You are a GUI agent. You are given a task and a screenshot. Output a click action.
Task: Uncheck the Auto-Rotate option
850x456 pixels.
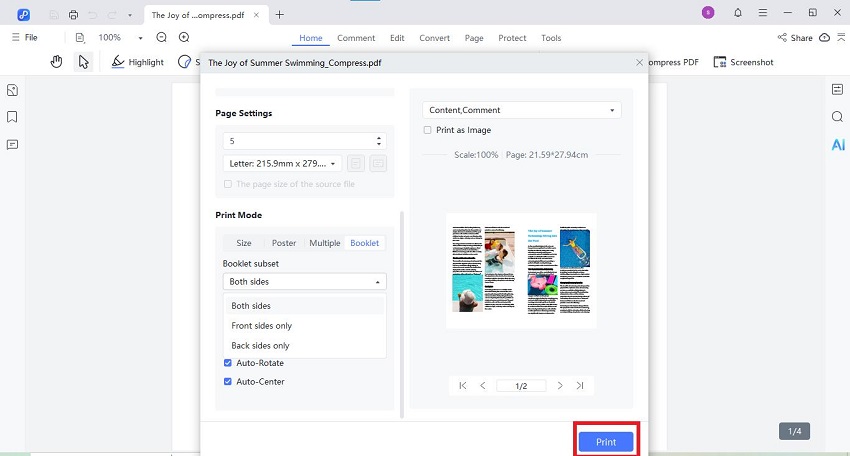click(228, 363)
